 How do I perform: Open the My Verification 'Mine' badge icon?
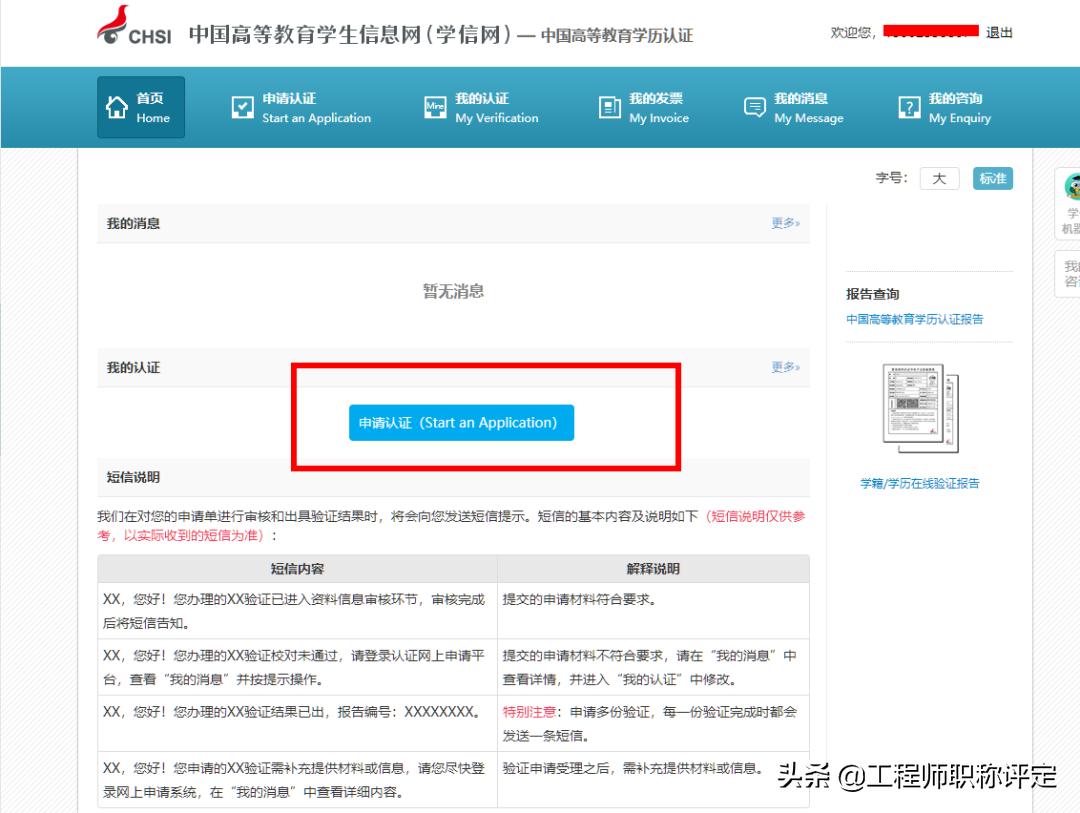click(434, 107)
